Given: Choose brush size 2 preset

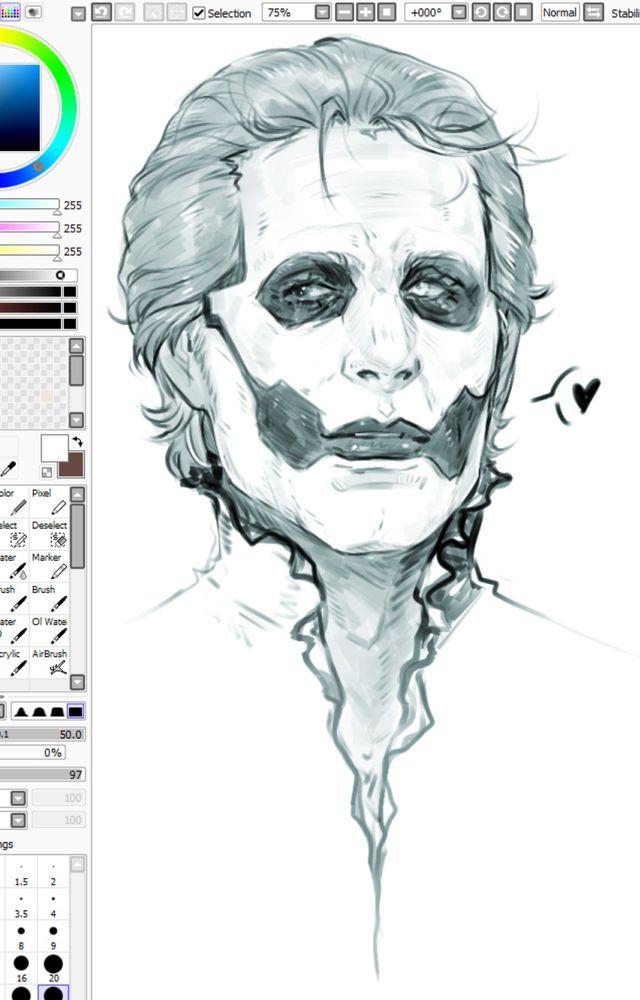Looking at the screenshot, I should click(x=53, y=874).
